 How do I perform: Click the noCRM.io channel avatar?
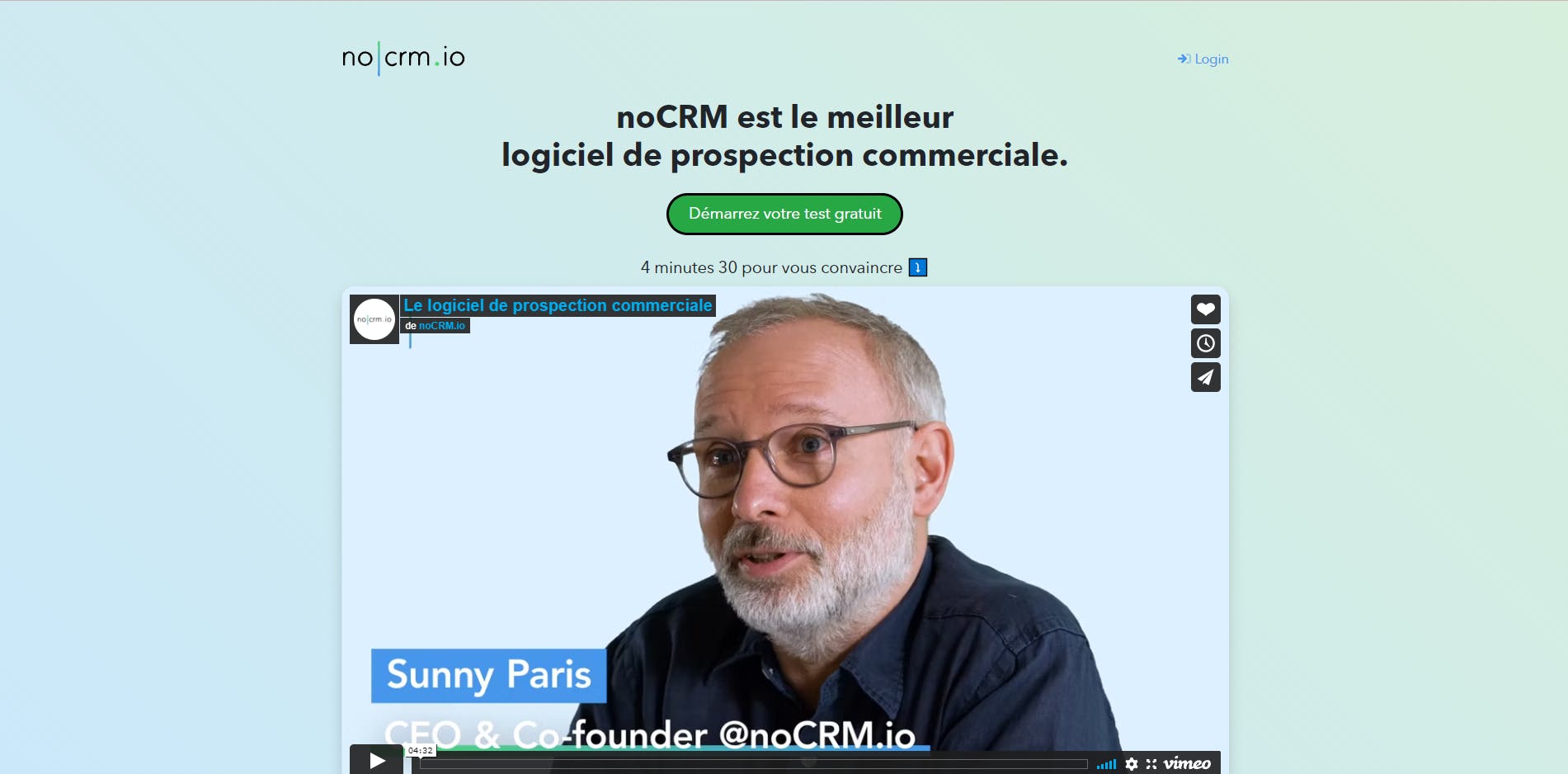(x=374, y=319)
